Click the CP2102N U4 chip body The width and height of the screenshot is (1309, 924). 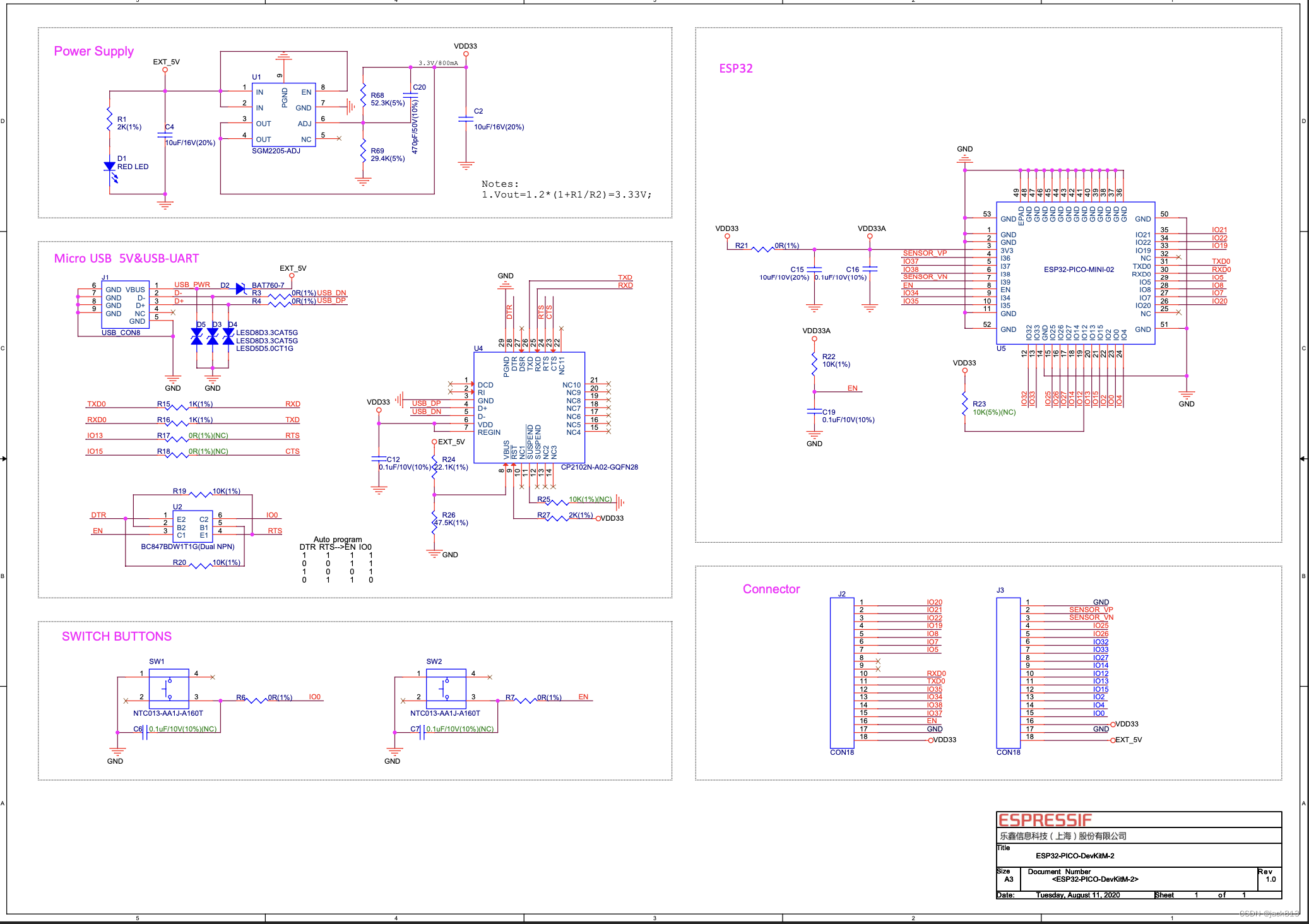point(528,407)
